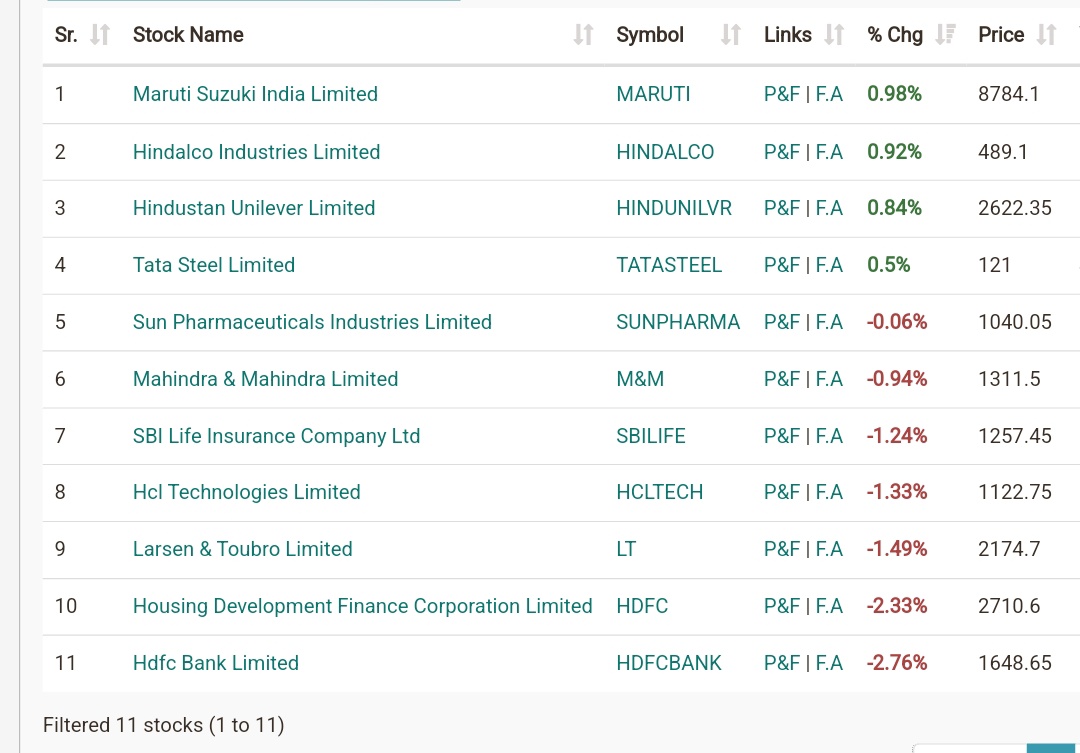The height and width of the screenshot is (753, 1080).
Task: Click the Stock Name column header
Action: click(x=188, y=34)
